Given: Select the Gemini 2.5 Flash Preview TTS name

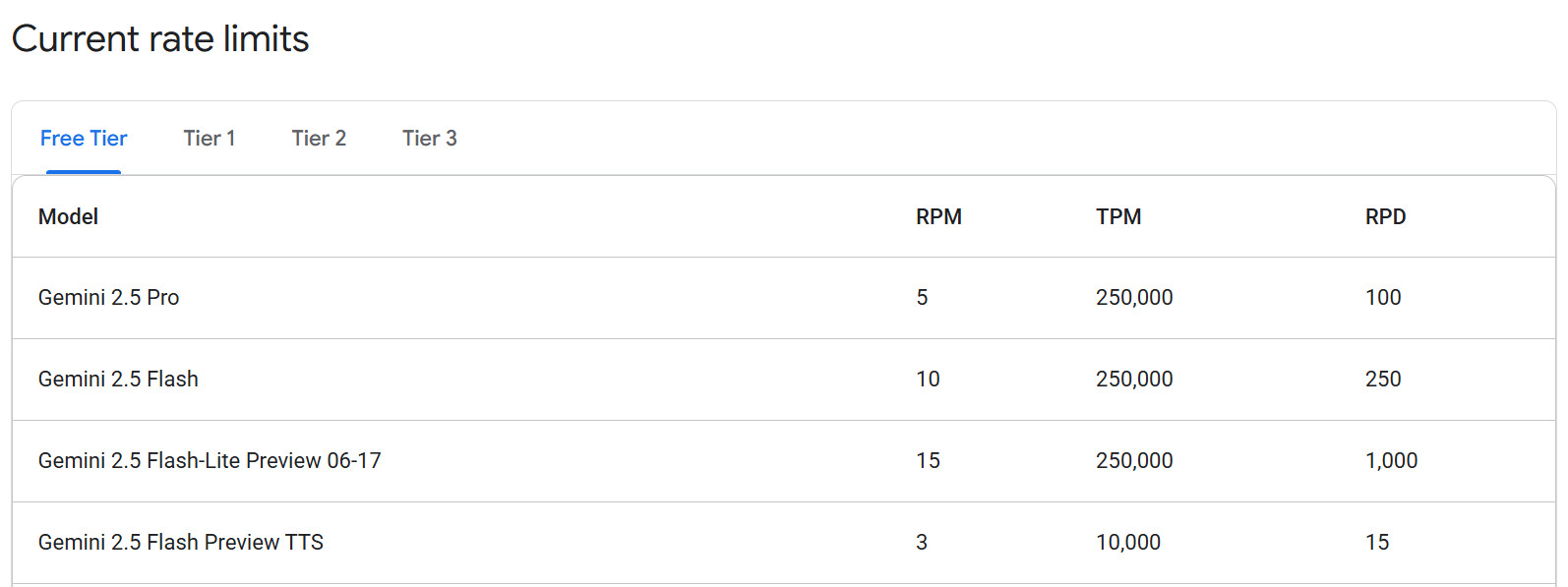Looking at the screenshot, I should [x=181, y=543].
